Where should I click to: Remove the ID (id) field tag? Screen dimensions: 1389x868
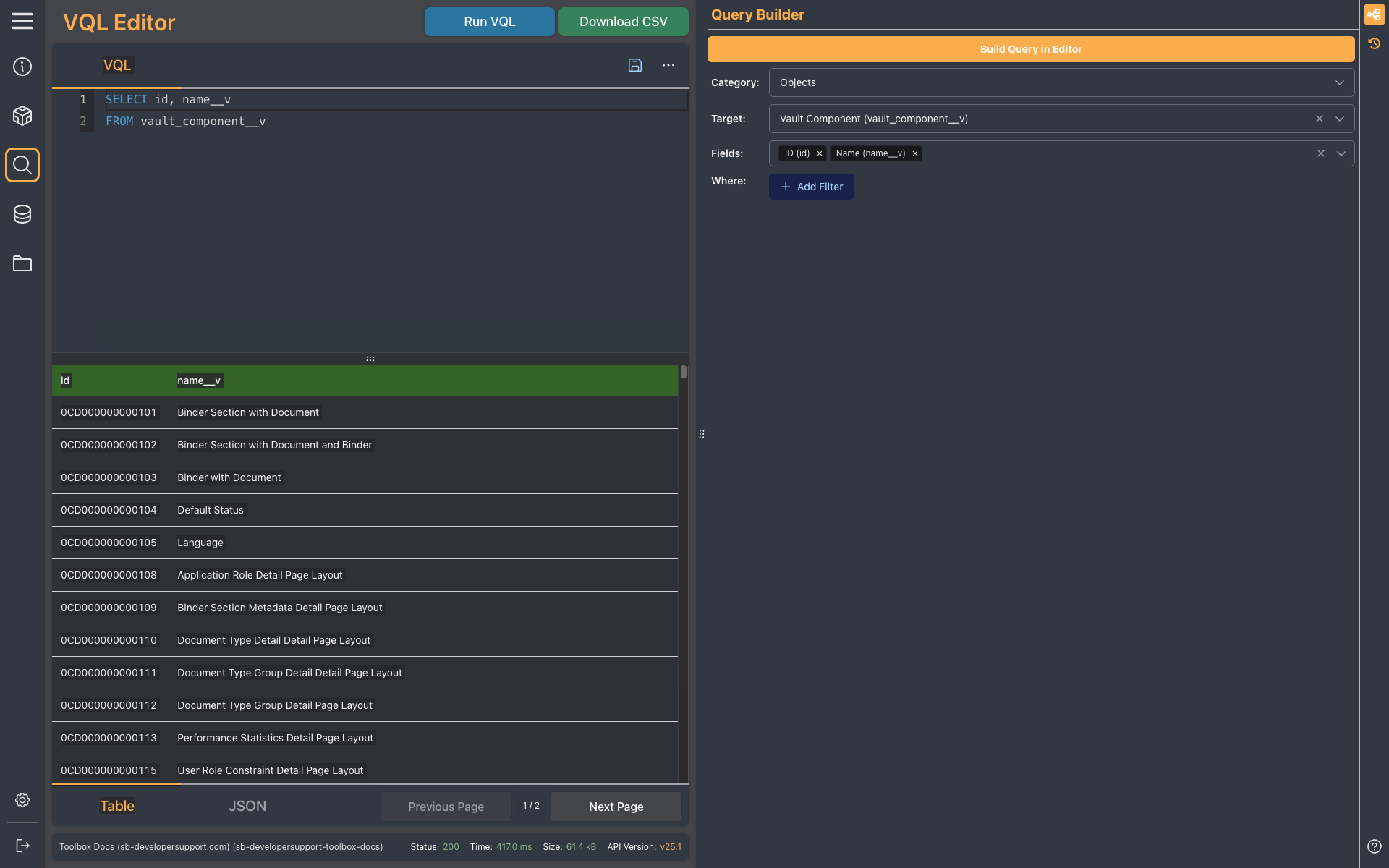820,153
